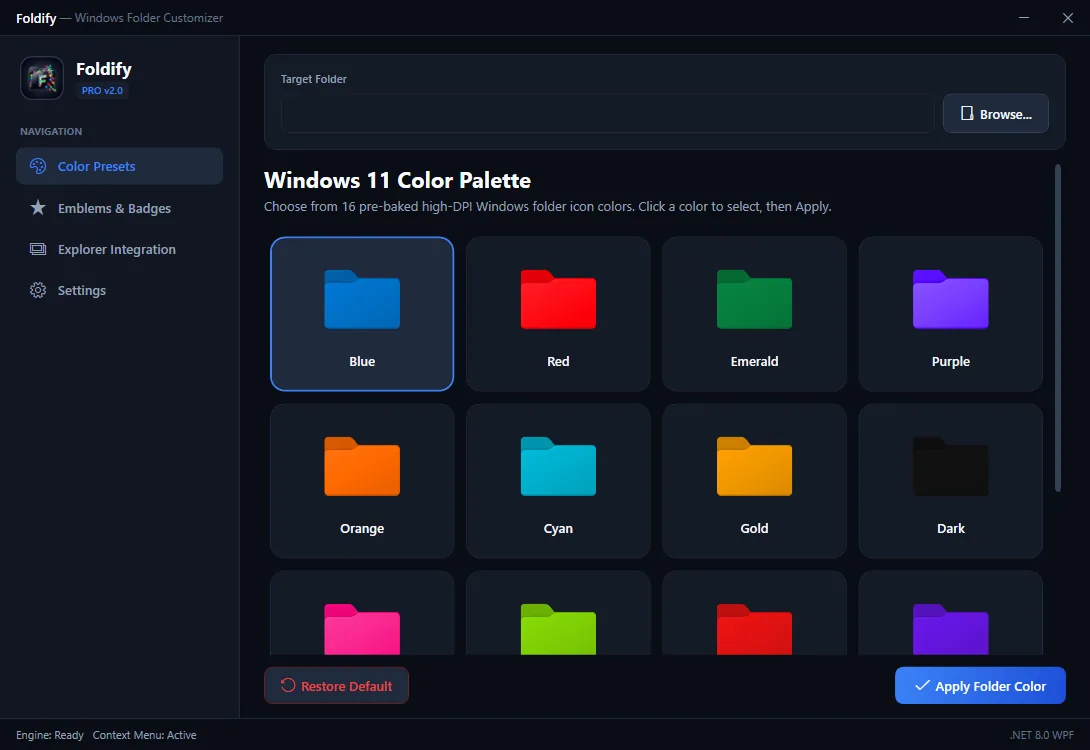Click the PRO v2.0 badge
This screenshot has width=1090, height=750.
(x=102, y=90)
